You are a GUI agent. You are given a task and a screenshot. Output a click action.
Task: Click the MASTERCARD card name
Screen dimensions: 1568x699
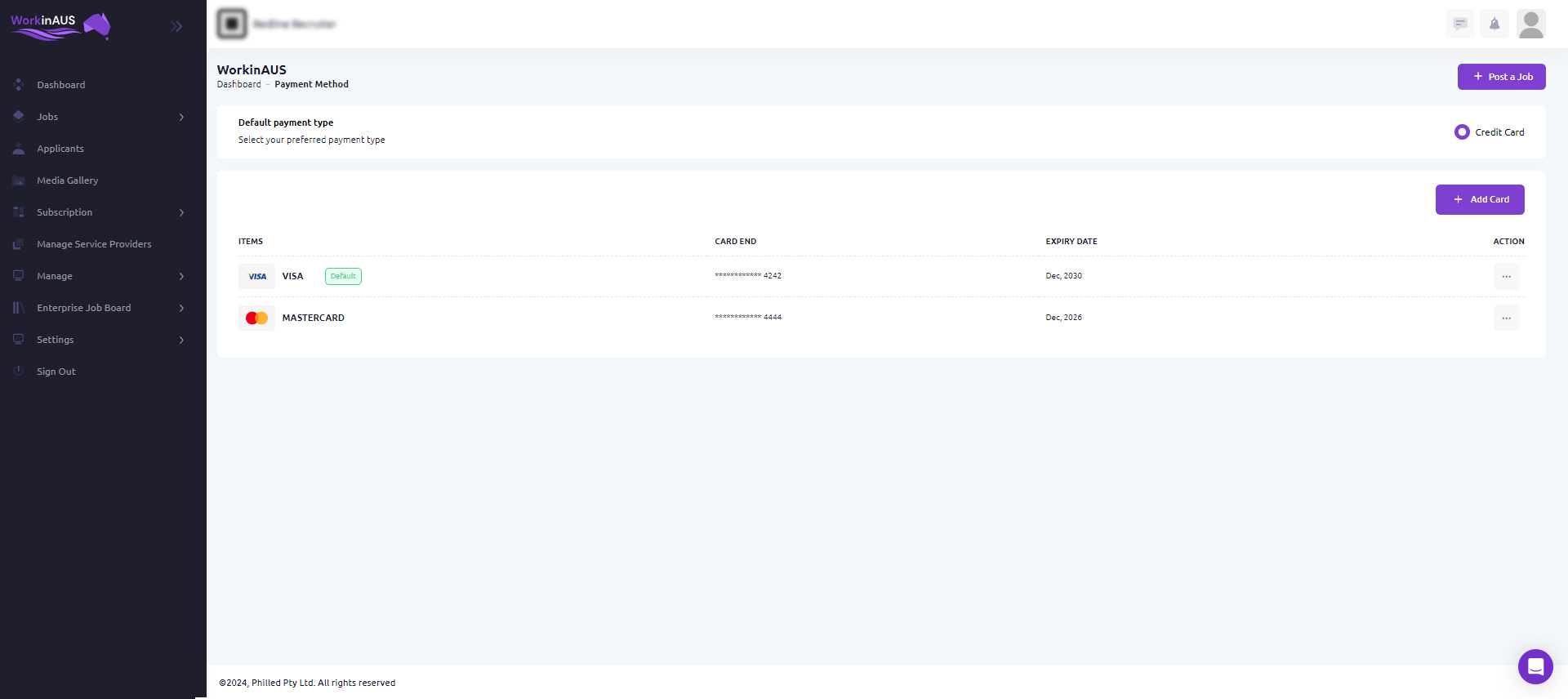coord(313,318)
